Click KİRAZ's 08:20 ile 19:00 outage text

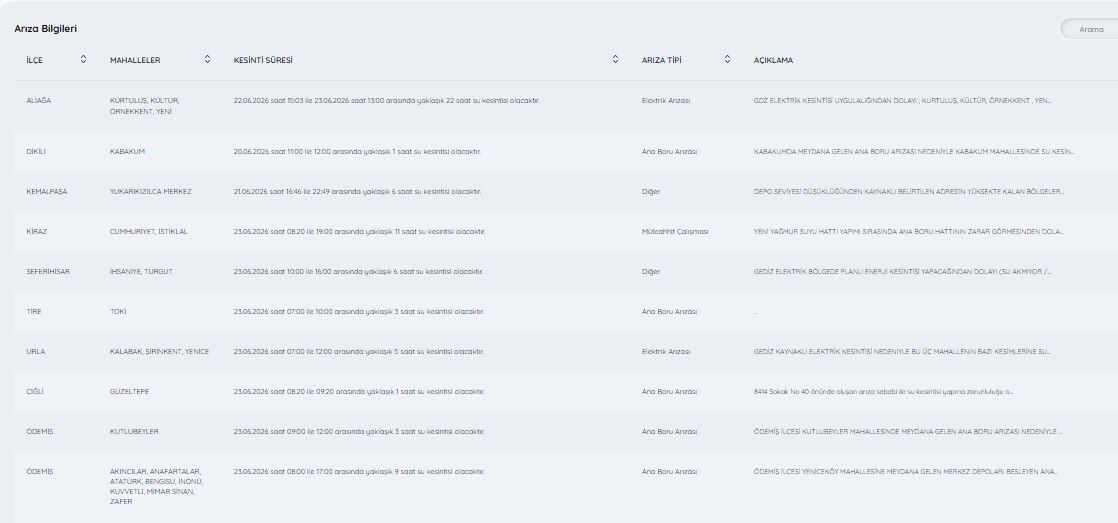coord(359,232)
